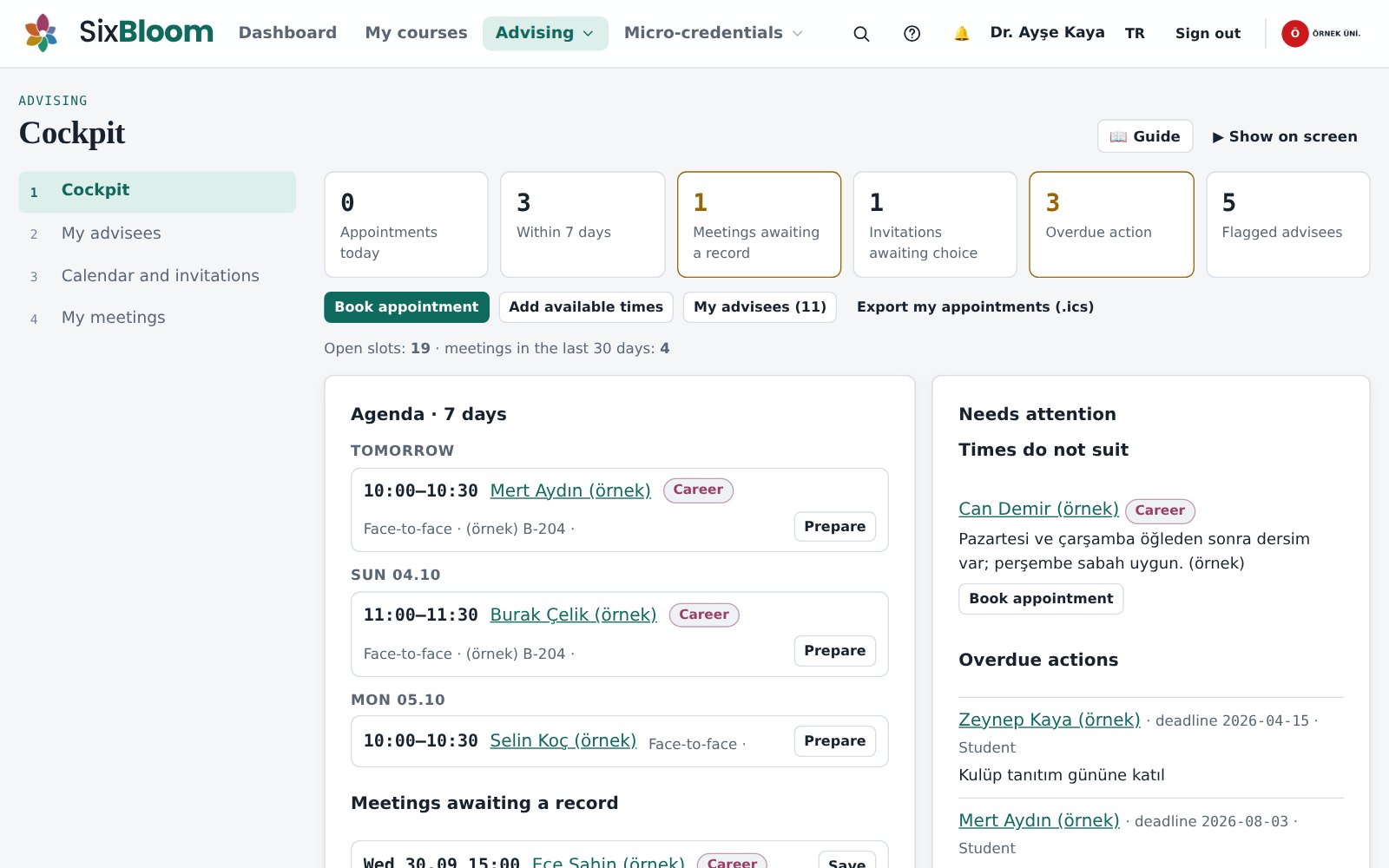
Task: Export my appointments as .ics
Action: [975, 307]
